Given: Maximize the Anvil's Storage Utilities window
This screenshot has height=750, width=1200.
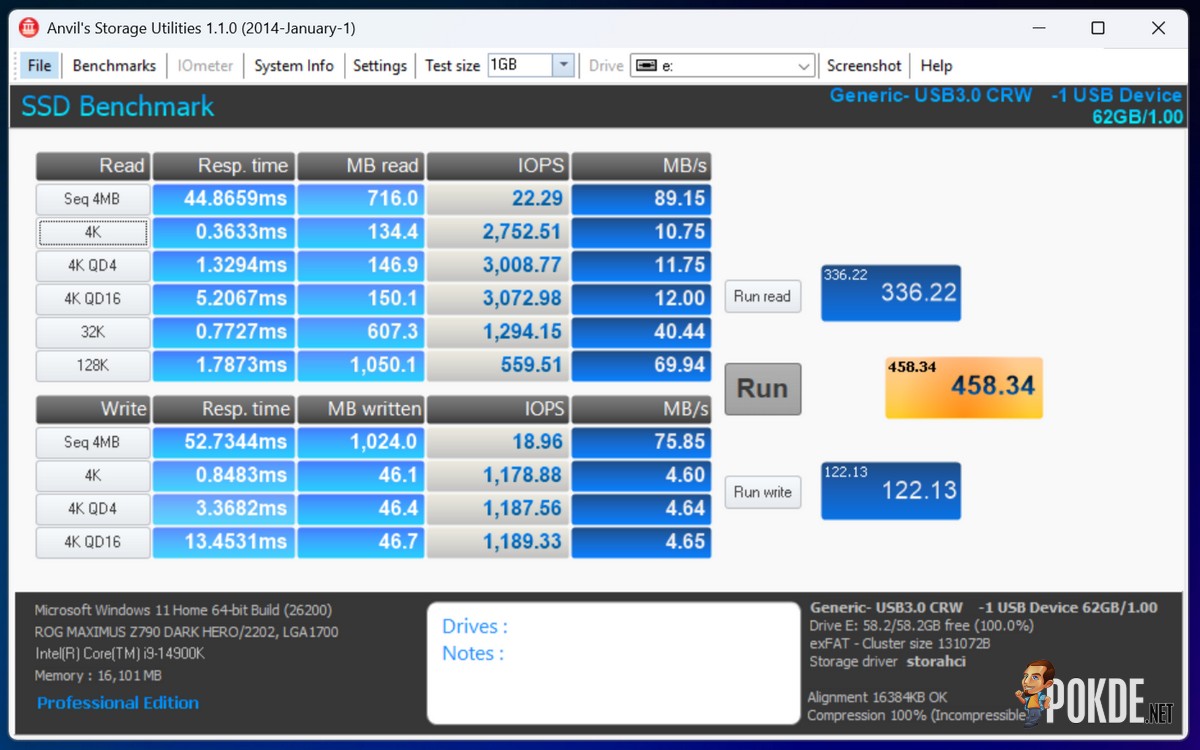Looking at the screenshot, I should 1098,28.
